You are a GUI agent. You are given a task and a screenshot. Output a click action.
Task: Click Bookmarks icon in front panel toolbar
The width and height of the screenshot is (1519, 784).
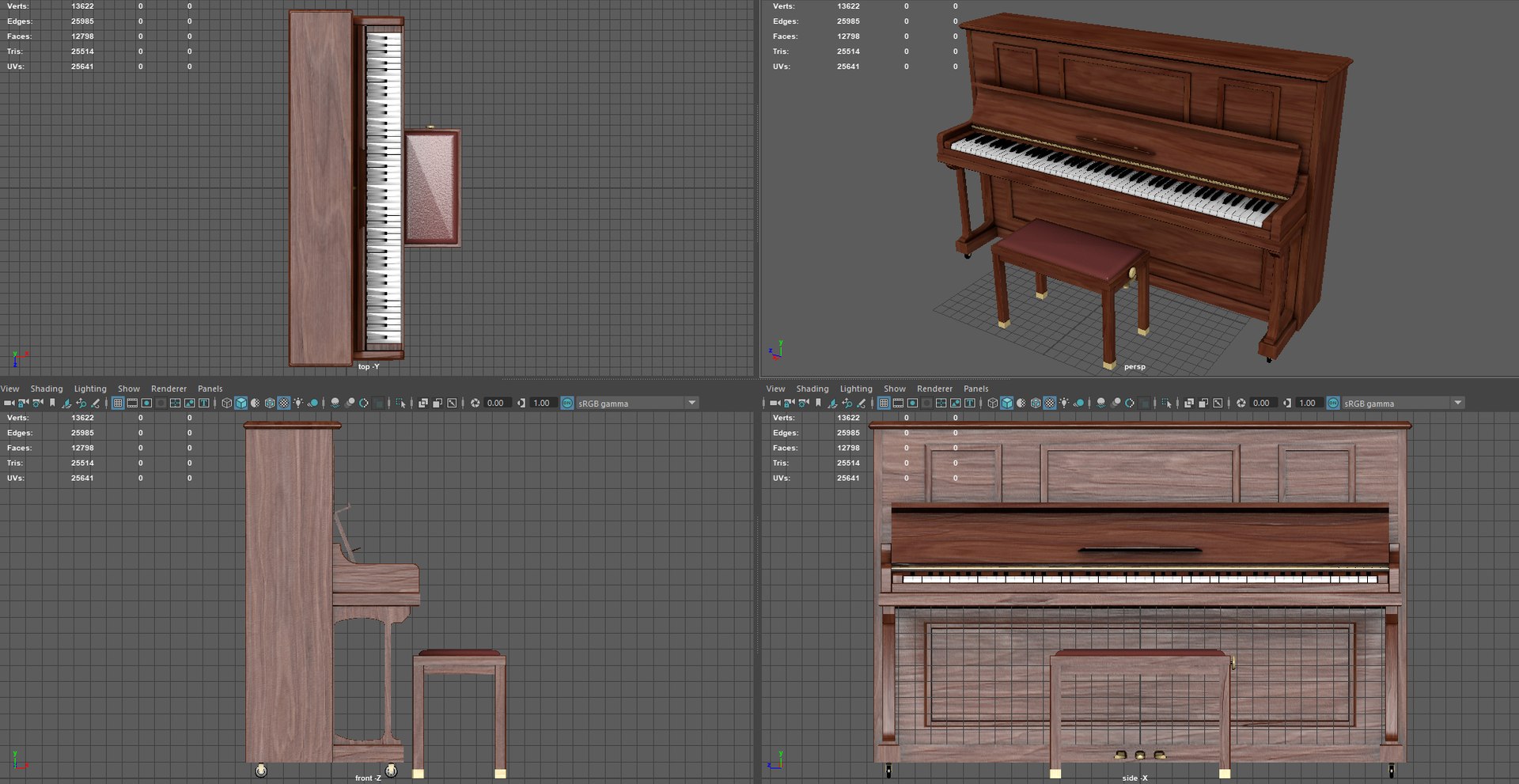[52, 403]
